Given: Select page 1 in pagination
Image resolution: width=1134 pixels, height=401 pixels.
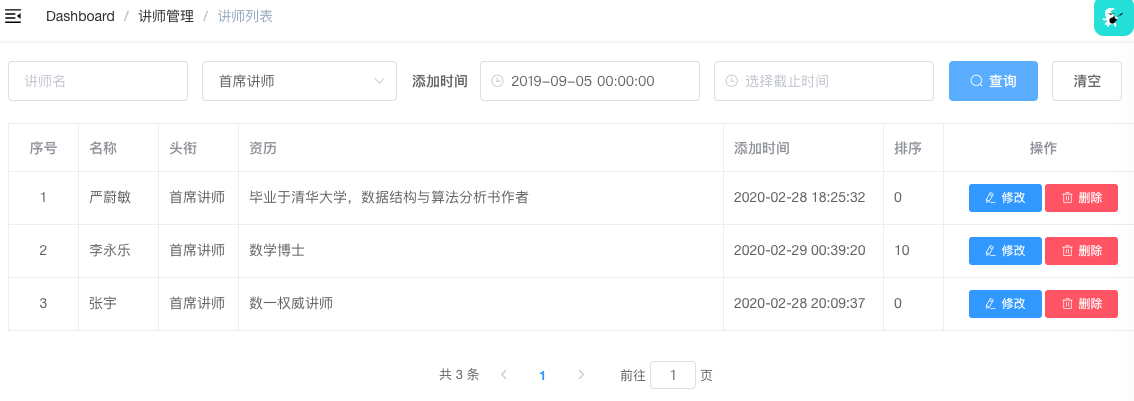Looking at the screenshot, I should (x=542, y=376).
